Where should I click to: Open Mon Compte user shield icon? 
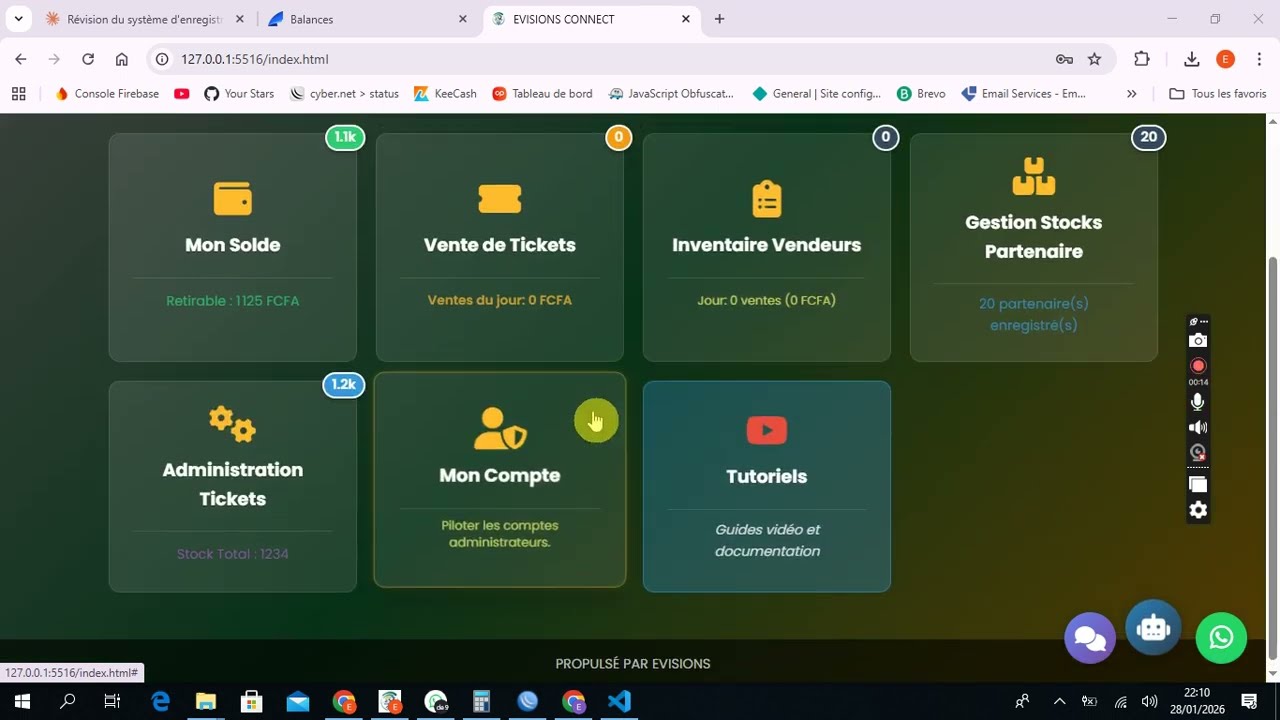(499, 428)
